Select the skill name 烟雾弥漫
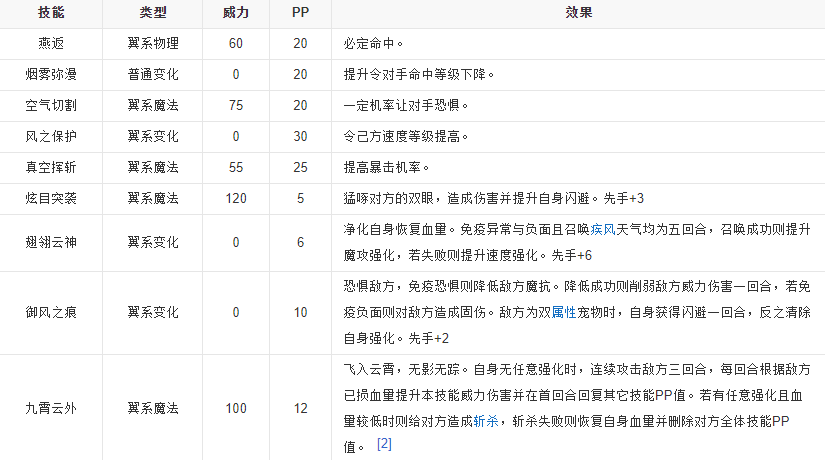This screenshot has width=825, height=460. [x=51, y=74]
